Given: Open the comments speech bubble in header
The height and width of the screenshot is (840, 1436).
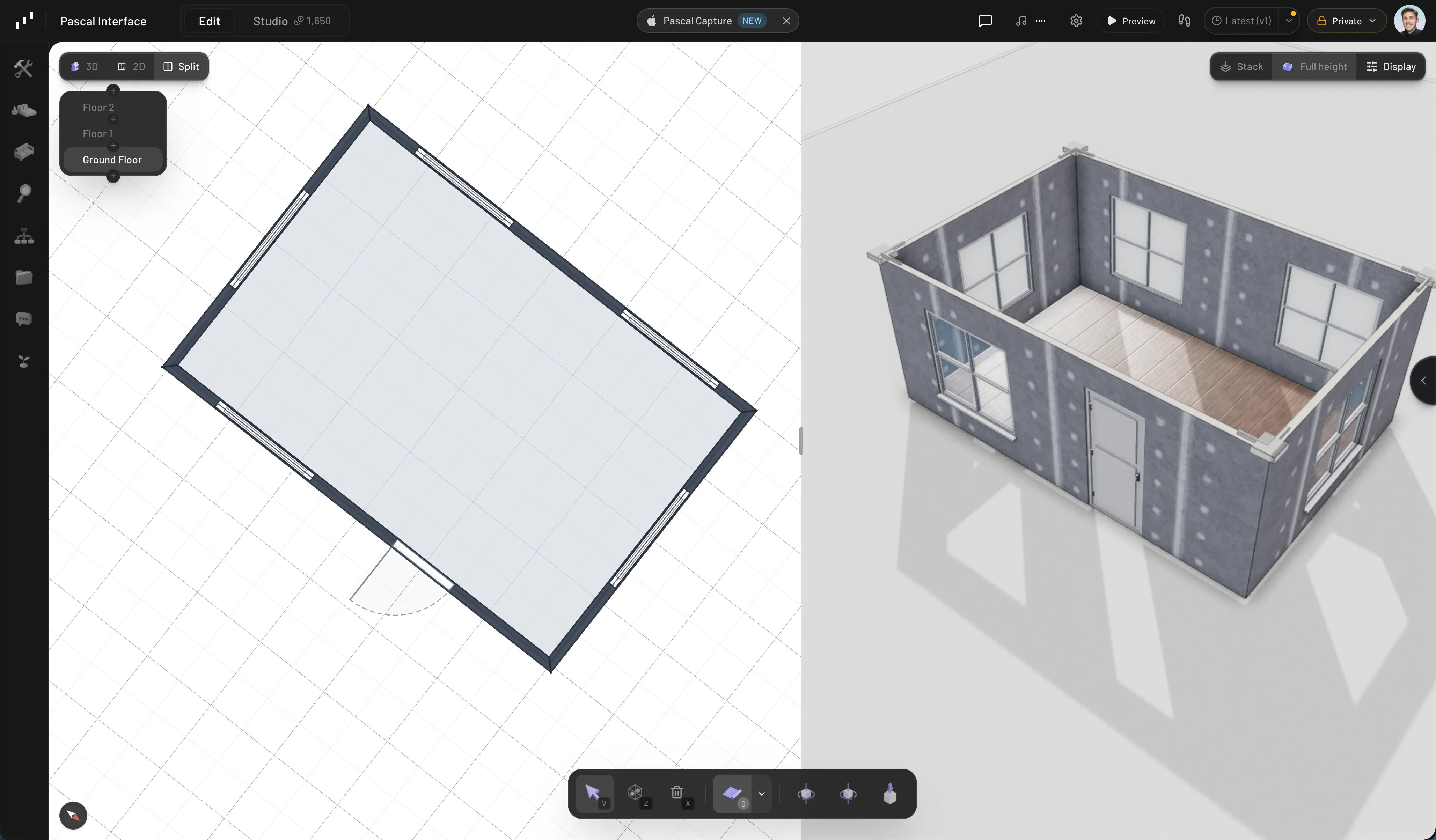Looking at the screenshot, I should tap(985, 21).
